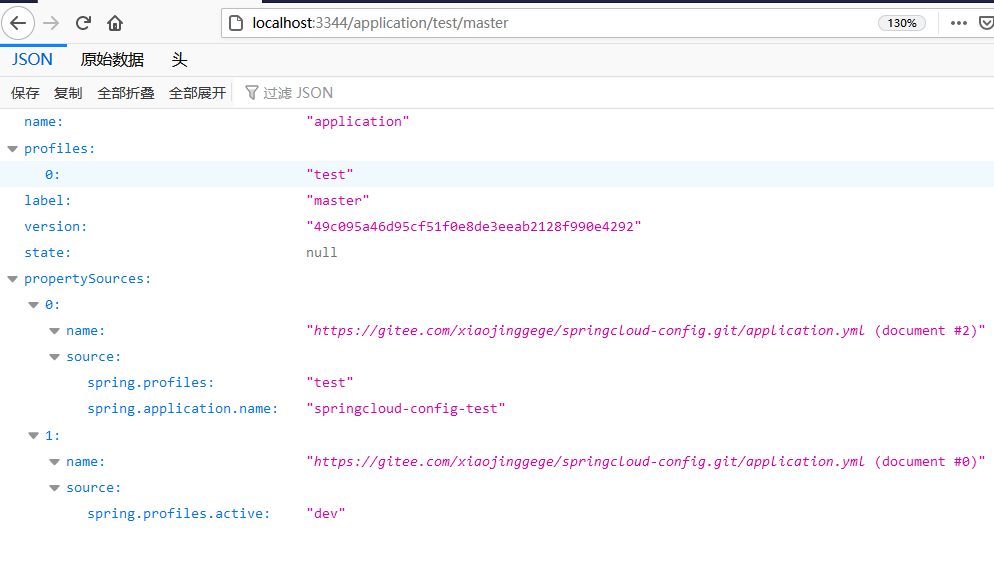Viewport: 994px width, 570px height.
Task: Reset the 130% zoom level badge
Action: tap(901, 22)
